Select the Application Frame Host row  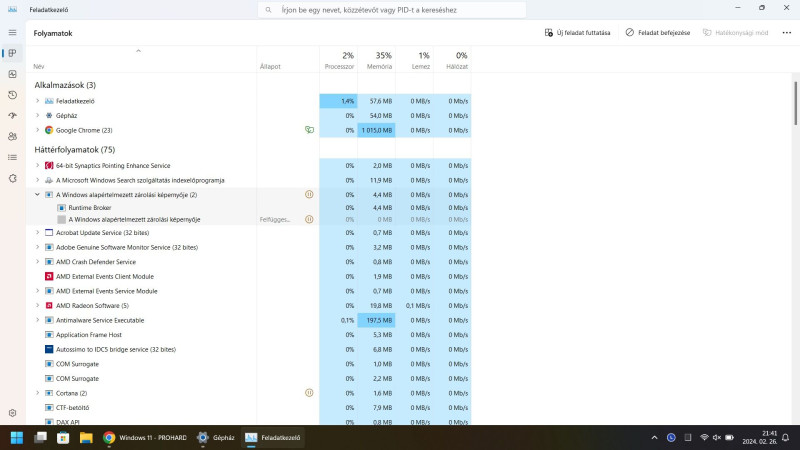pyautogui.click(x=249, y=335)
